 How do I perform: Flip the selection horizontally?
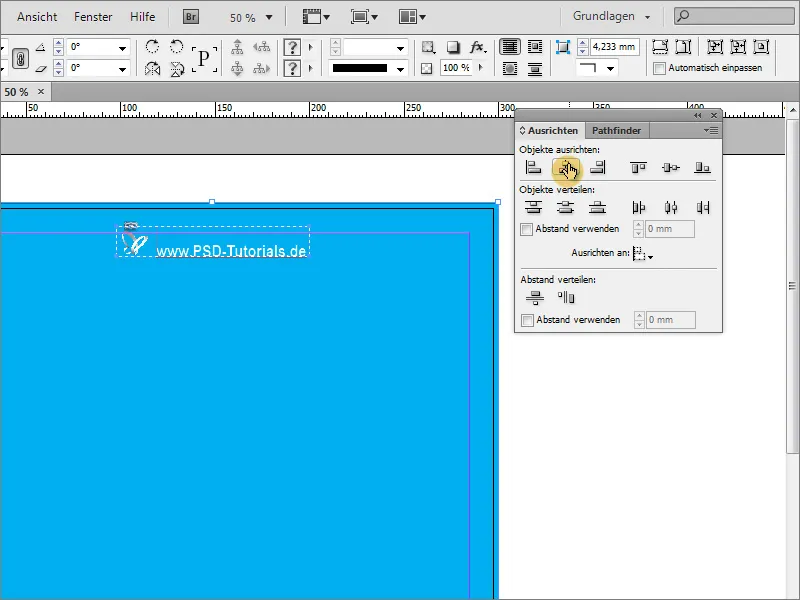pyautogui.click(x=152, y=68)
